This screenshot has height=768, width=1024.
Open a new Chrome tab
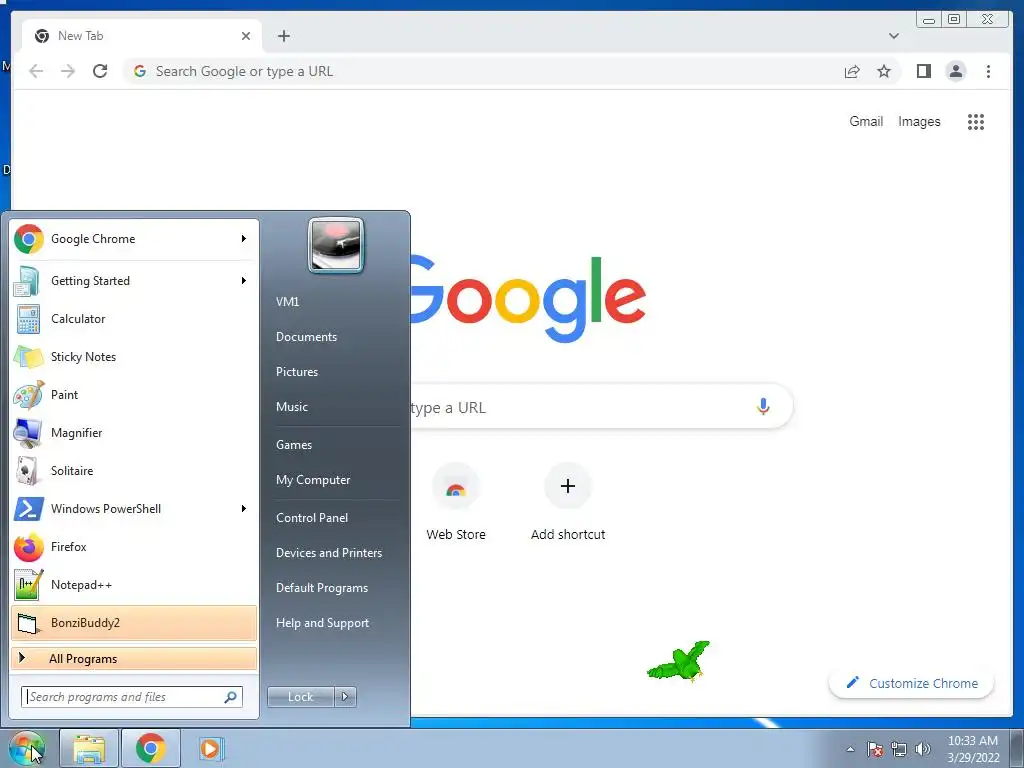pos(283,36)
